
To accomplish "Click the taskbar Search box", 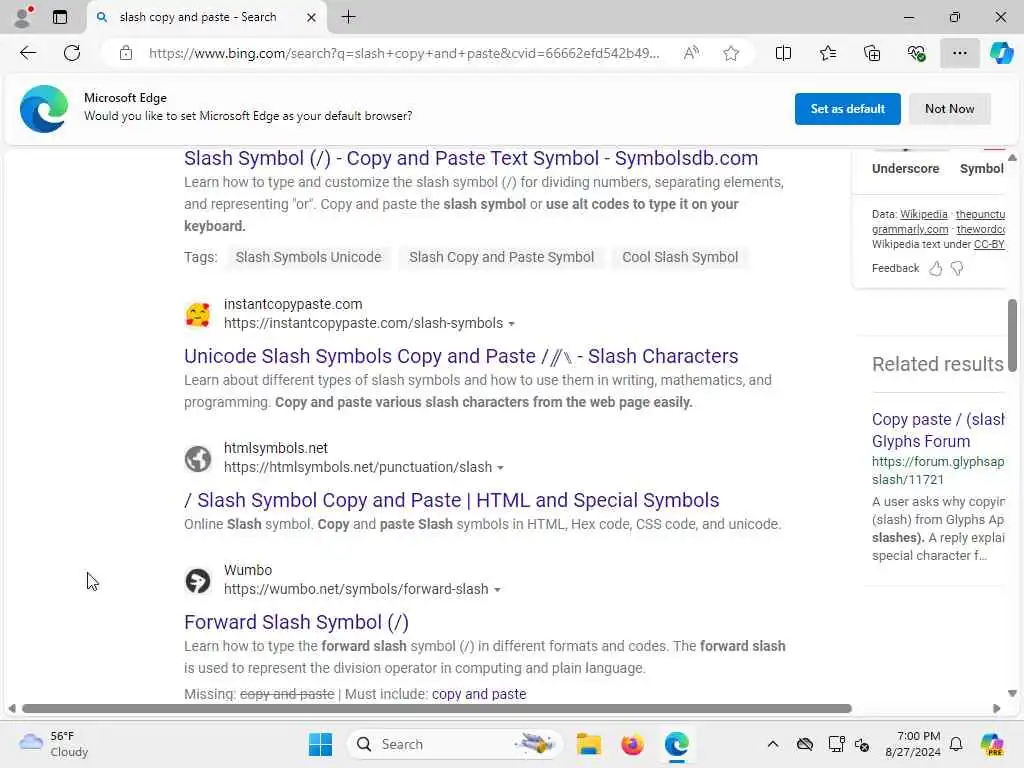I will 455,744.
